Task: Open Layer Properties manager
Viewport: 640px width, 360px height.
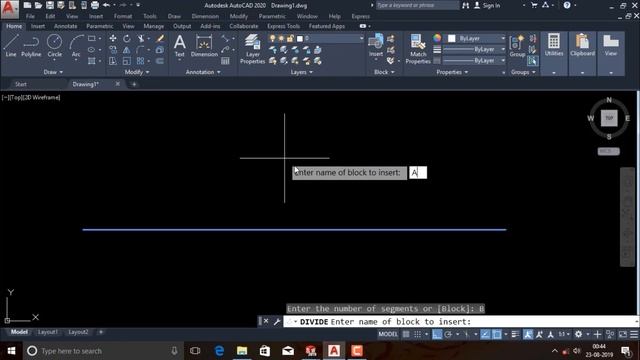Action: click(x=253, y=49)
